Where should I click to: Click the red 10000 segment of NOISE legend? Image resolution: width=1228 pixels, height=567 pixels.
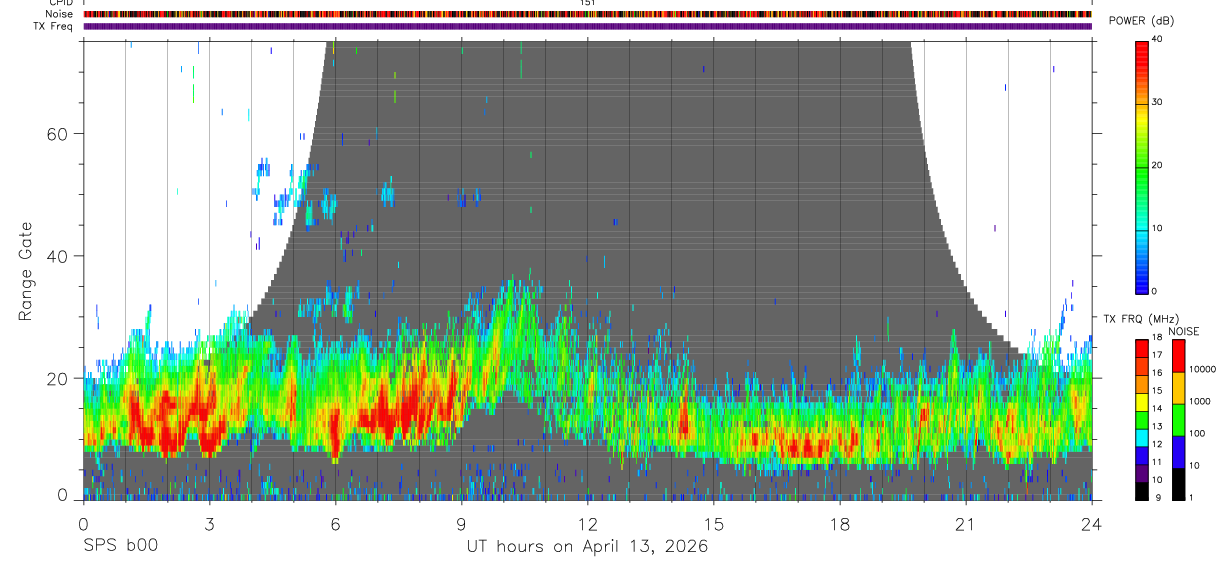pos(1178,356)
